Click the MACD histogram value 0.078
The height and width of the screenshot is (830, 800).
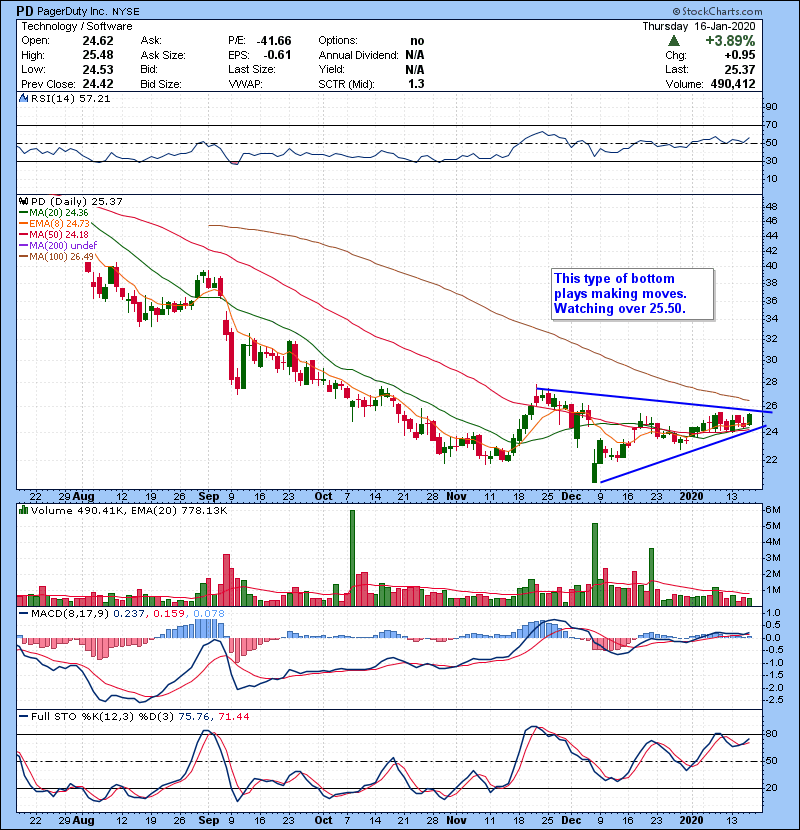tap(209, 614)
